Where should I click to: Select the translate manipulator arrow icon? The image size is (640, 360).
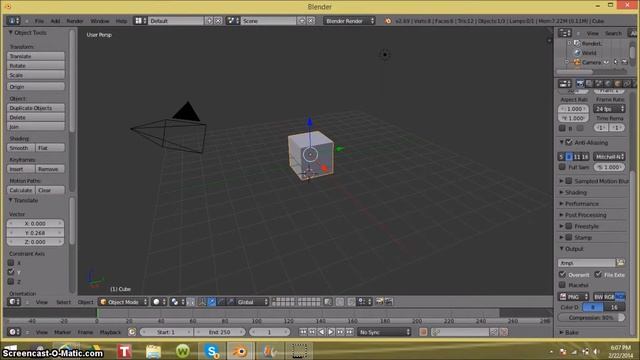coord(211,302)
